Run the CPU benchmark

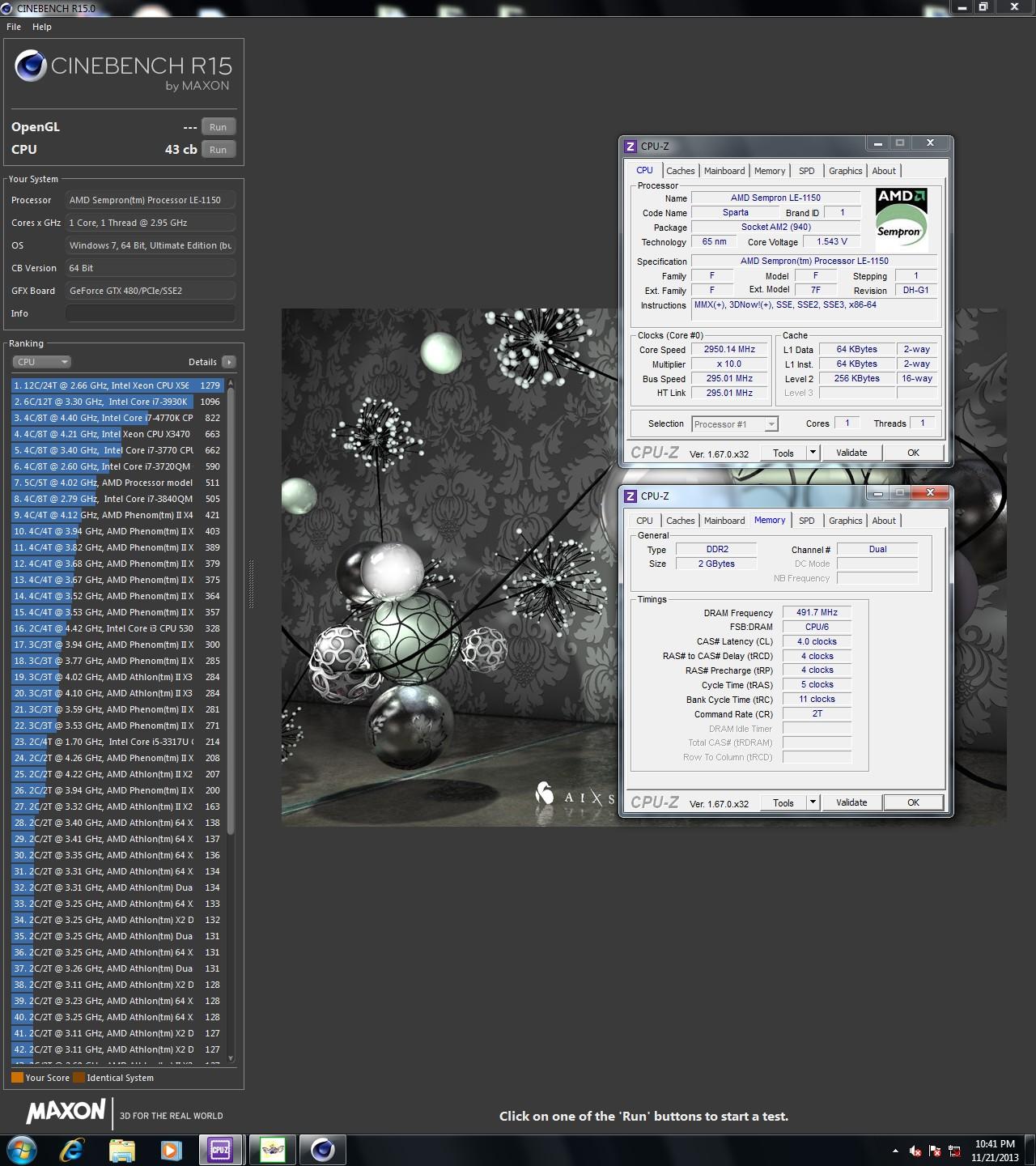point(219,150)
